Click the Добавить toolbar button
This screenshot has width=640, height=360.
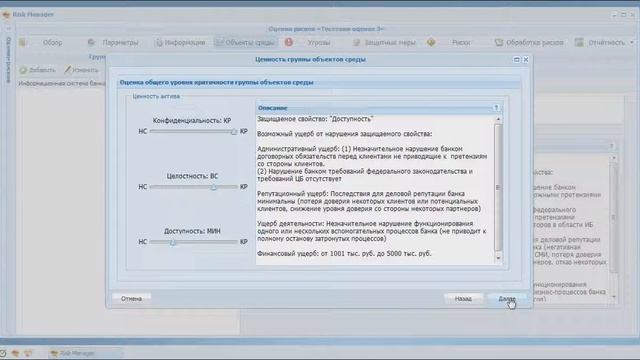(38, 70)
